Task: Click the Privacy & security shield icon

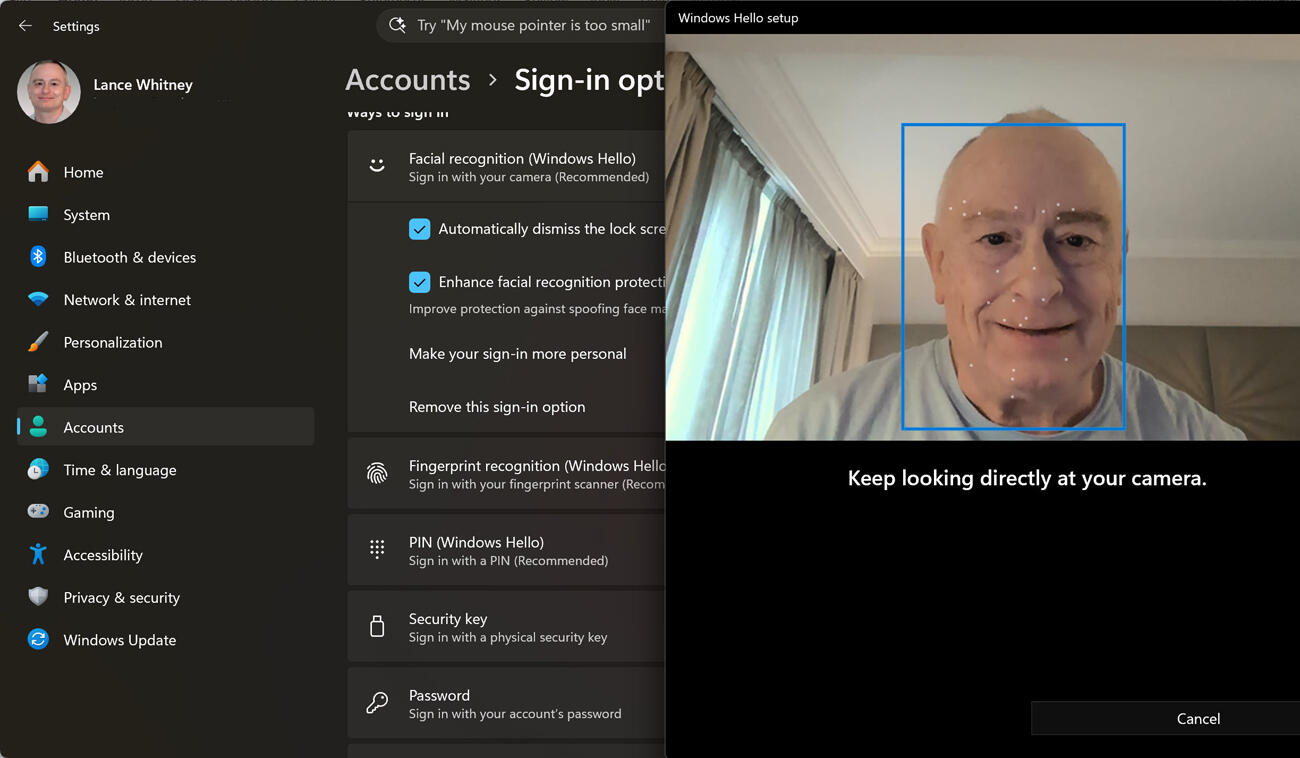Action: pyautogui.click(x=38, y=597)
